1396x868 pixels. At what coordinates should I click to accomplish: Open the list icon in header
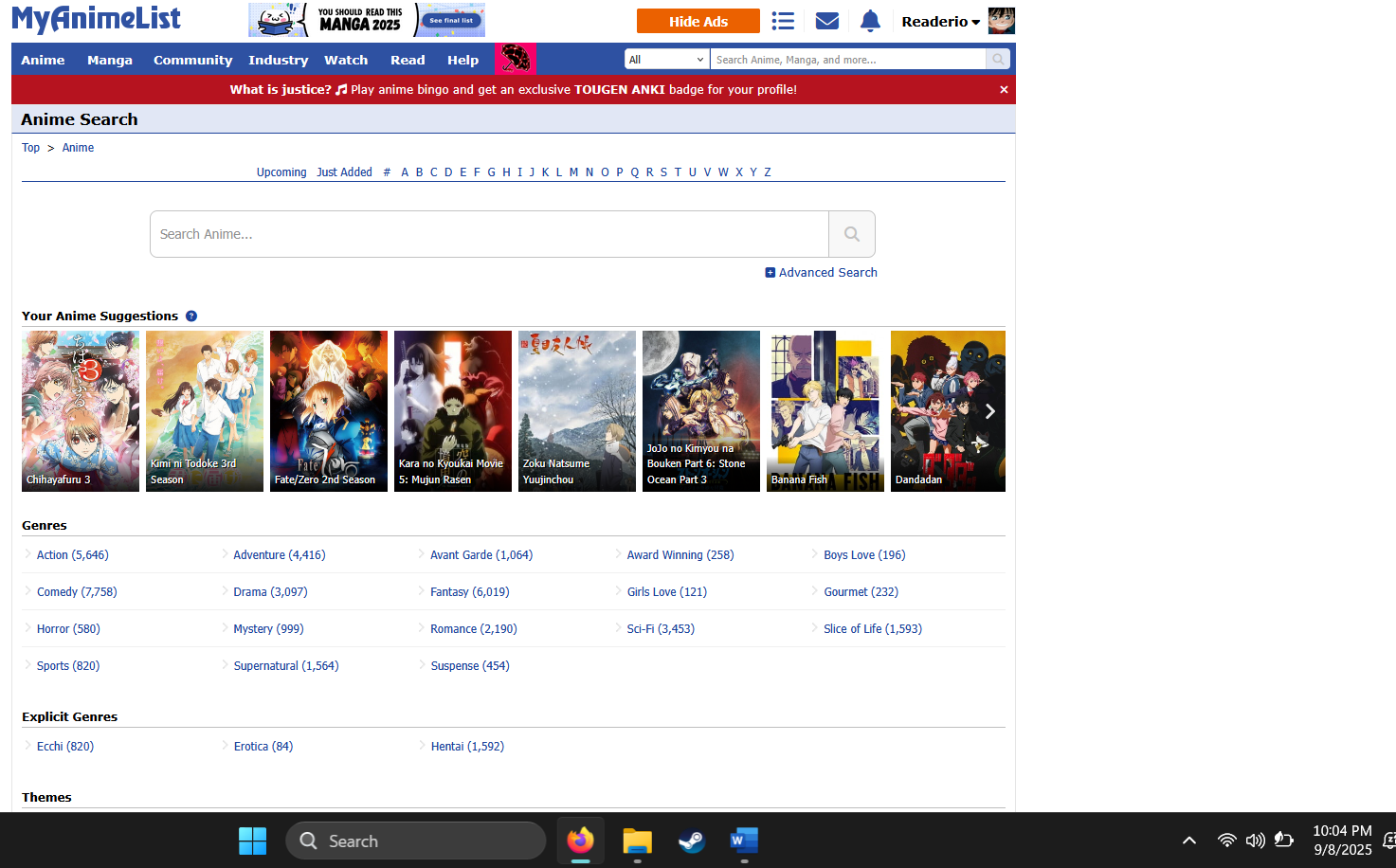(x=783, y=21)
